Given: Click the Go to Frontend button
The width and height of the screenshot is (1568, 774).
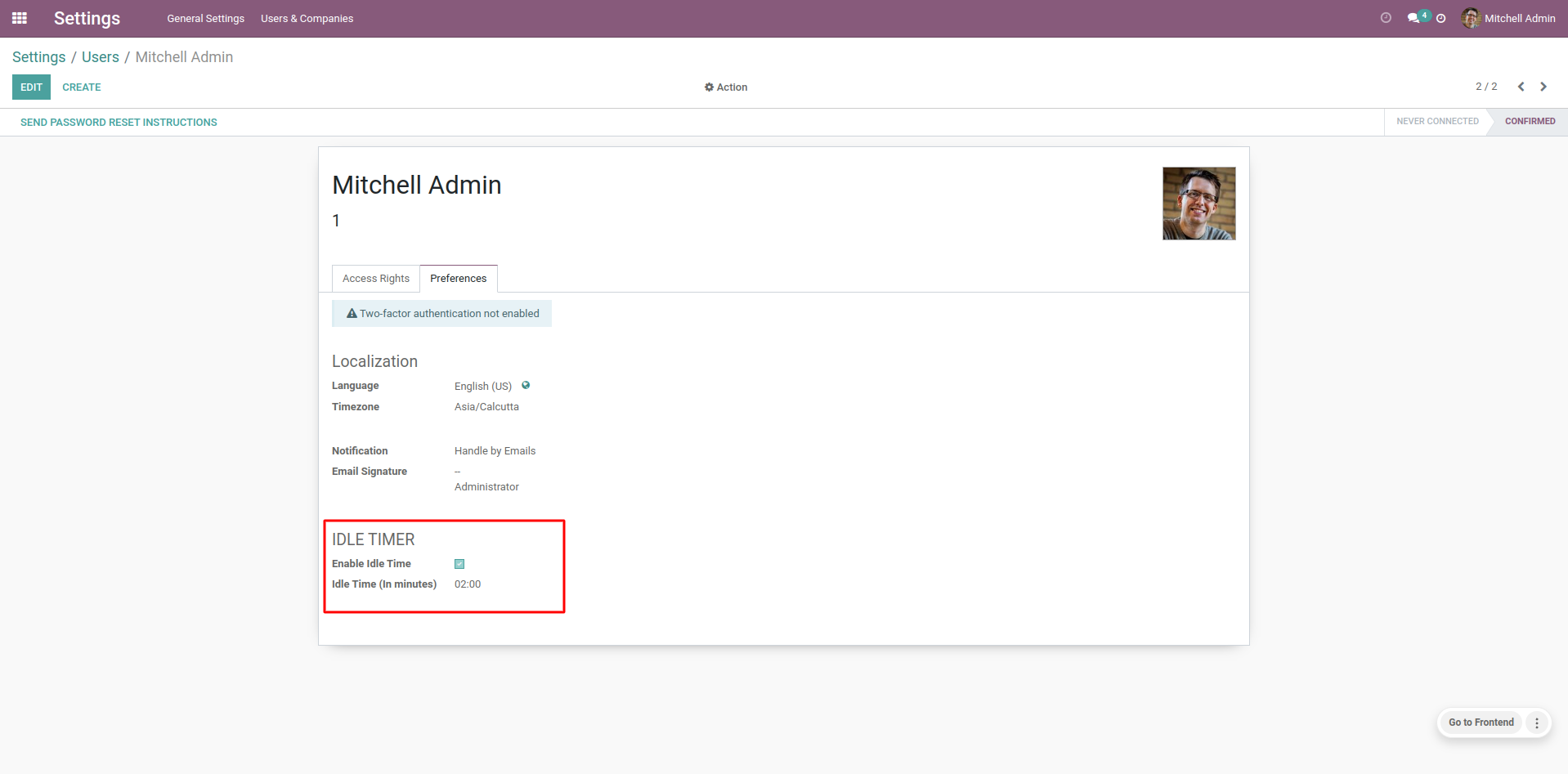Looking at the screenshot, I should (x=1481, y=723).
